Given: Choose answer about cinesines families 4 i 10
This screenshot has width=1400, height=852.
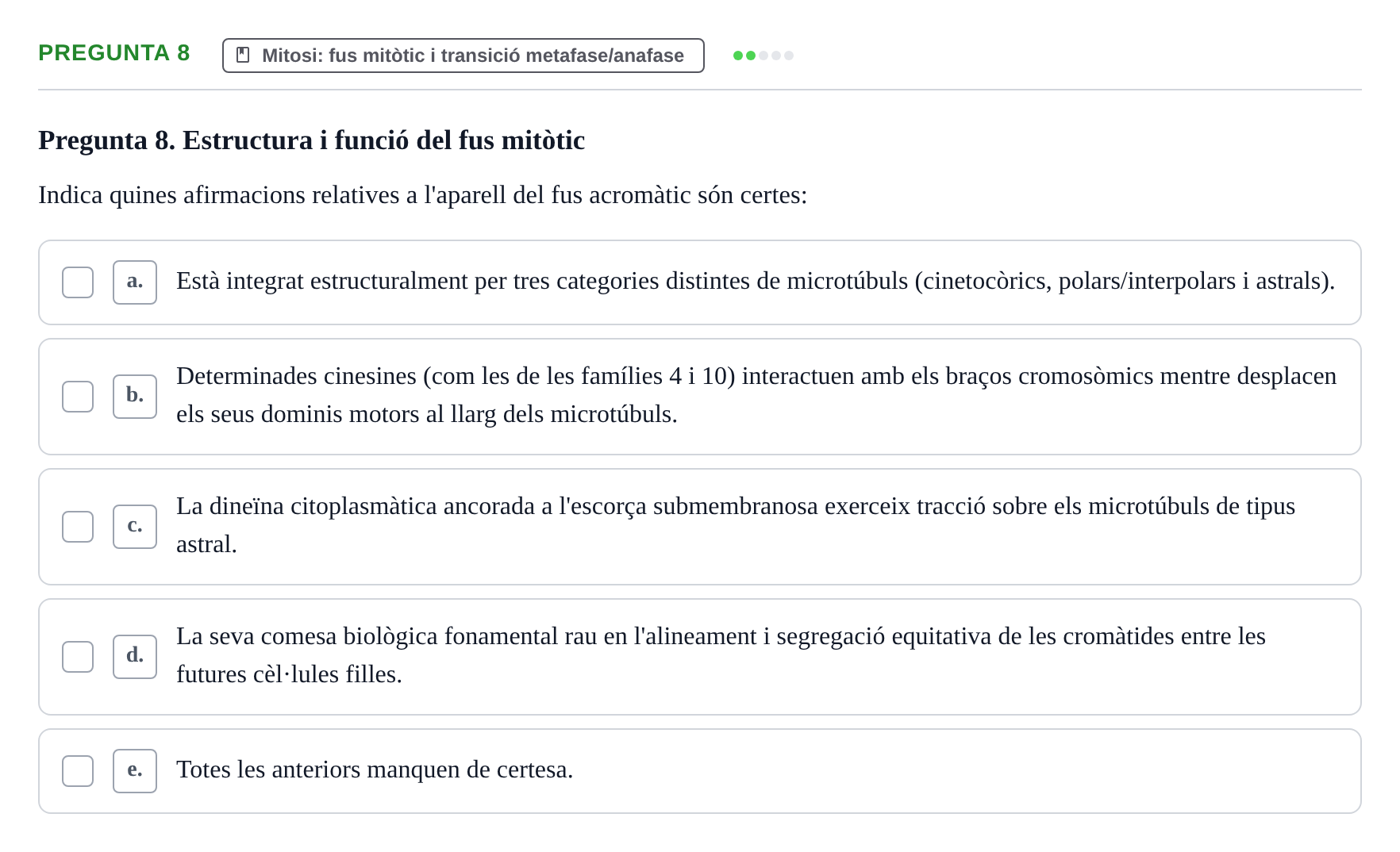Looking at the screenshot, I should click(x=700, y=397).
